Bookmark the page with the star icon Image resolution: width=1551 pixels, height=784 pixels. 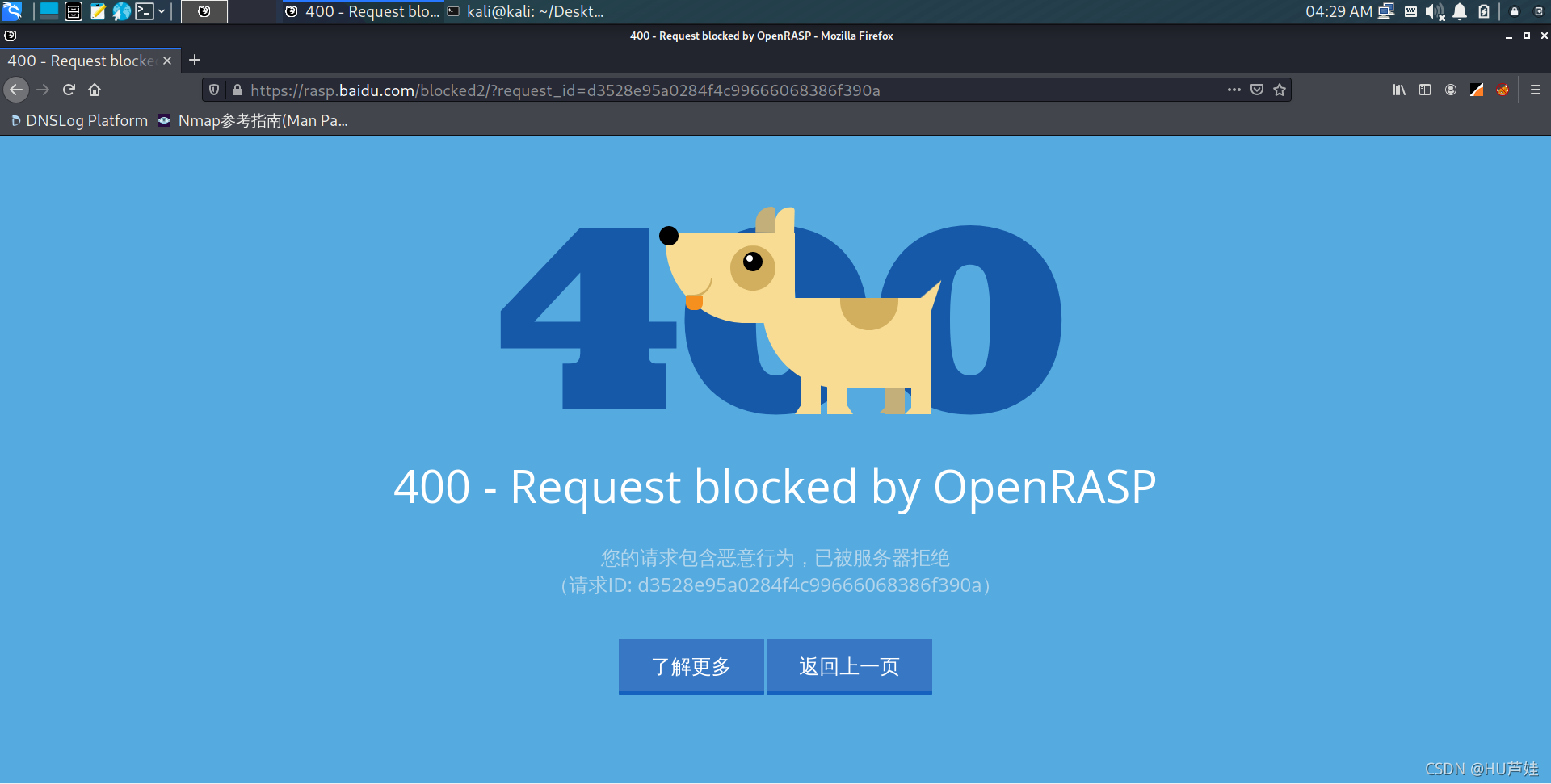pos(1280,90)
